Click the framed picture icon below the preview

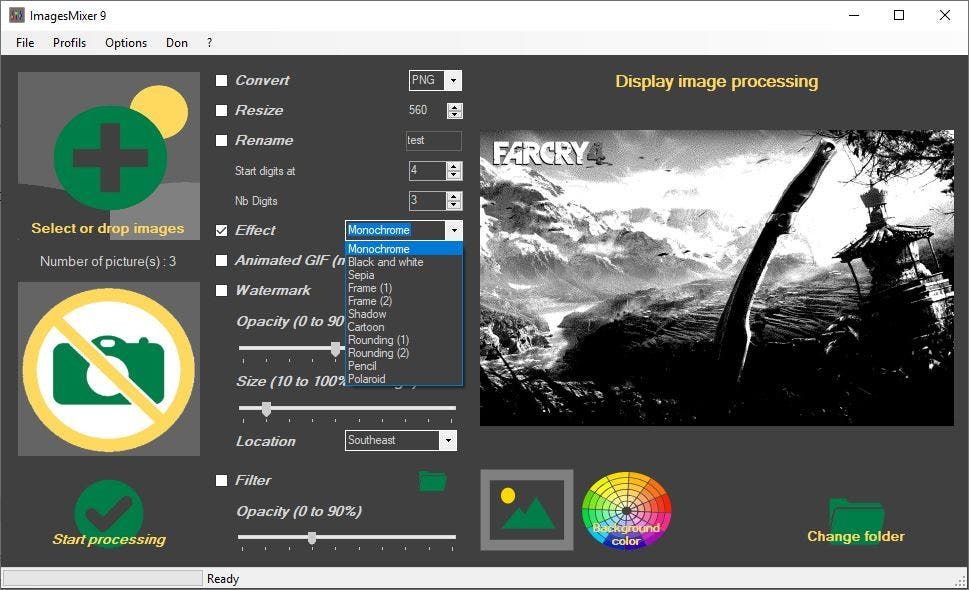click(527, 510)
